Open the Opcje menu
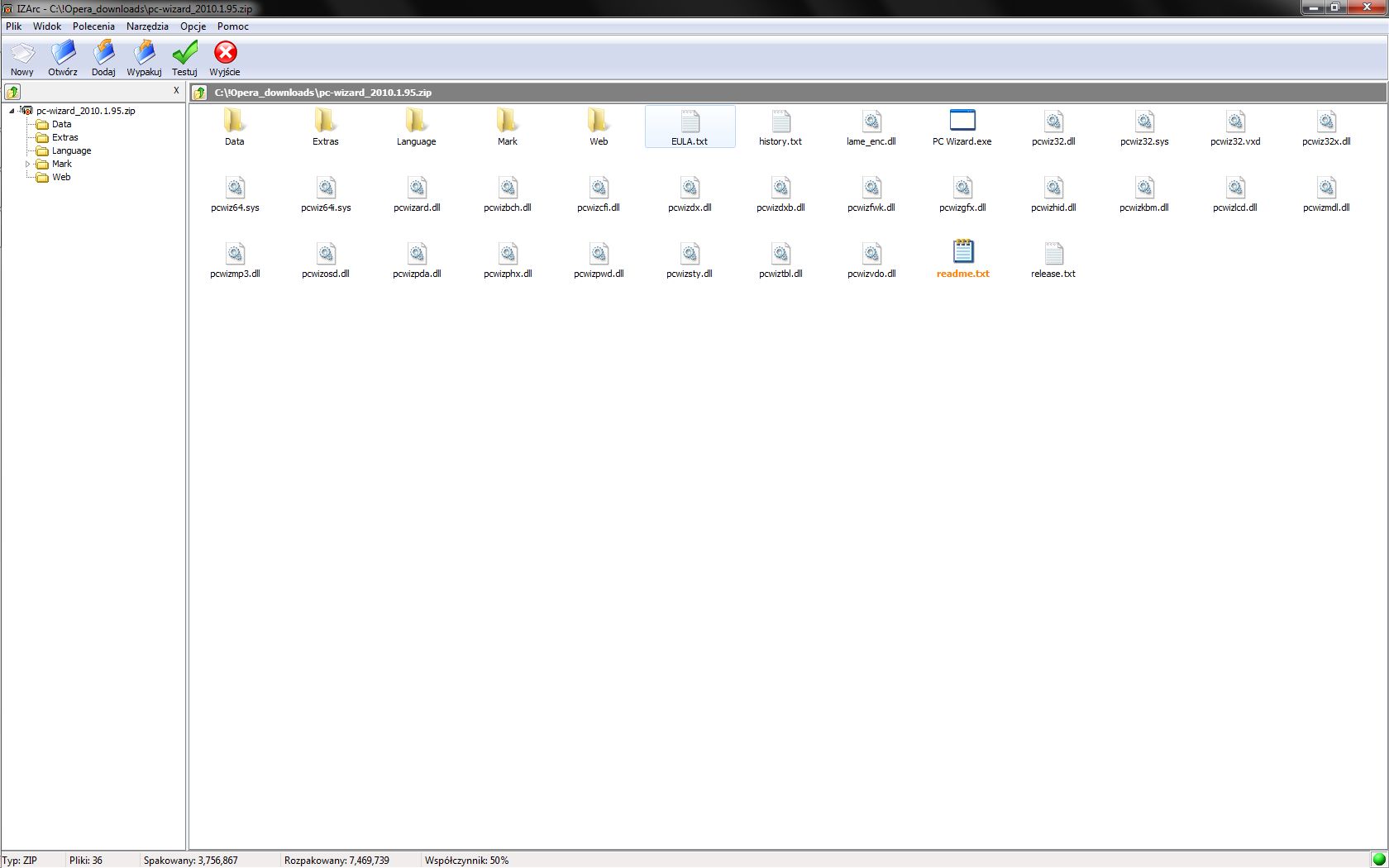1389x868 pixels. coord(193,26)
